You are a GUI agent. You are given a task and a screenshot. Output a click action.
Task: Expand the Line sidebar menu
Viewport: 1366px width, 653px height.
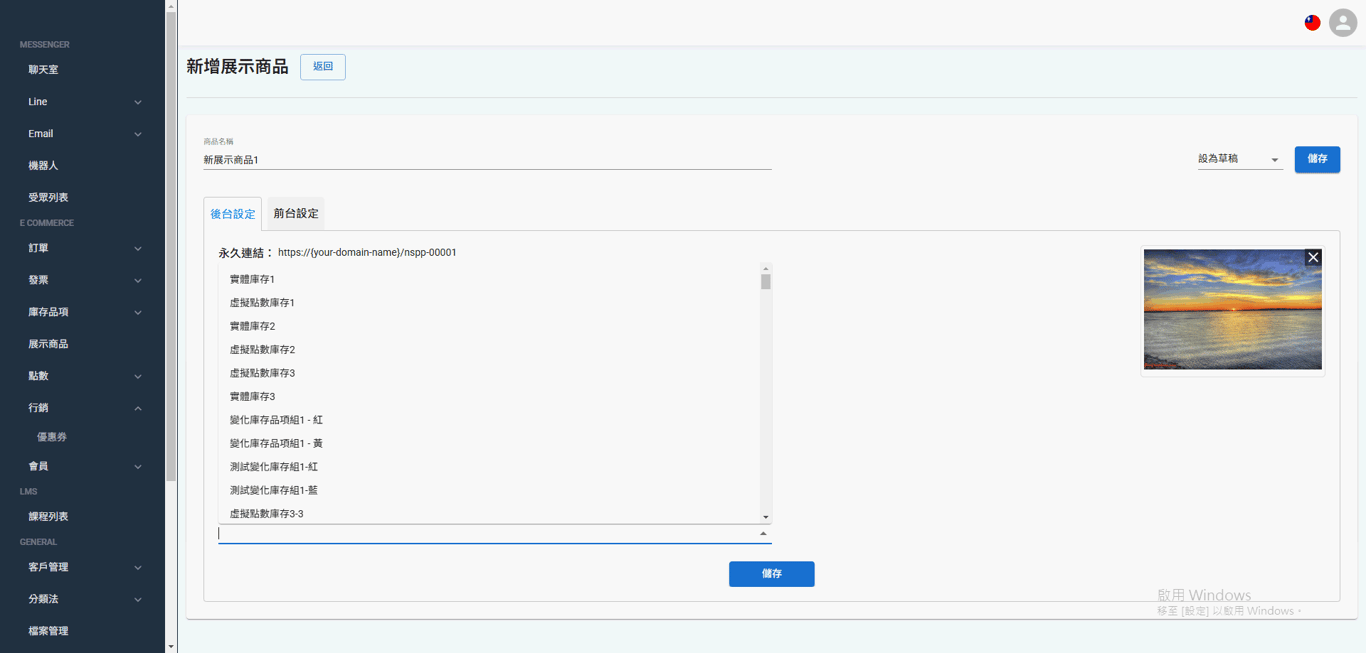click(82, 102)
